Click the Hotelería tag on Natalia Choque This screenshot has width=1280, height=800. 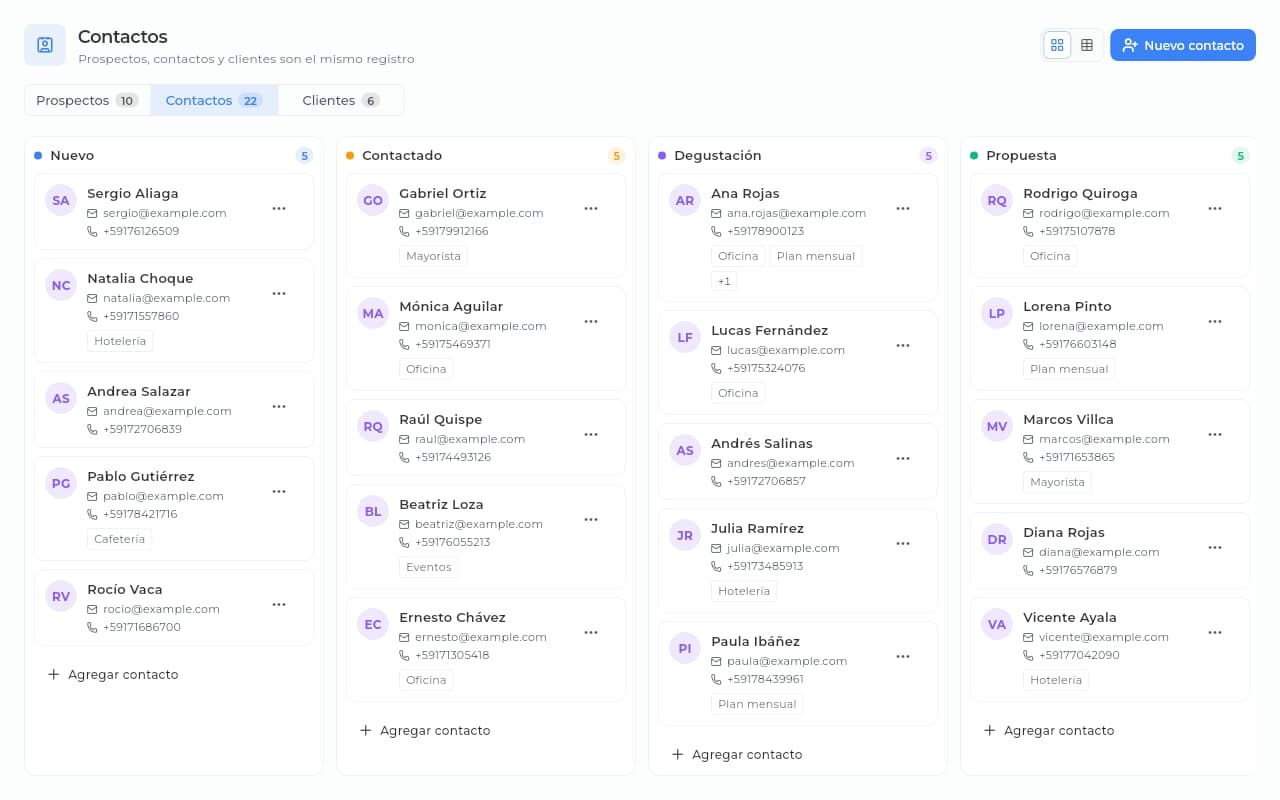120,341
